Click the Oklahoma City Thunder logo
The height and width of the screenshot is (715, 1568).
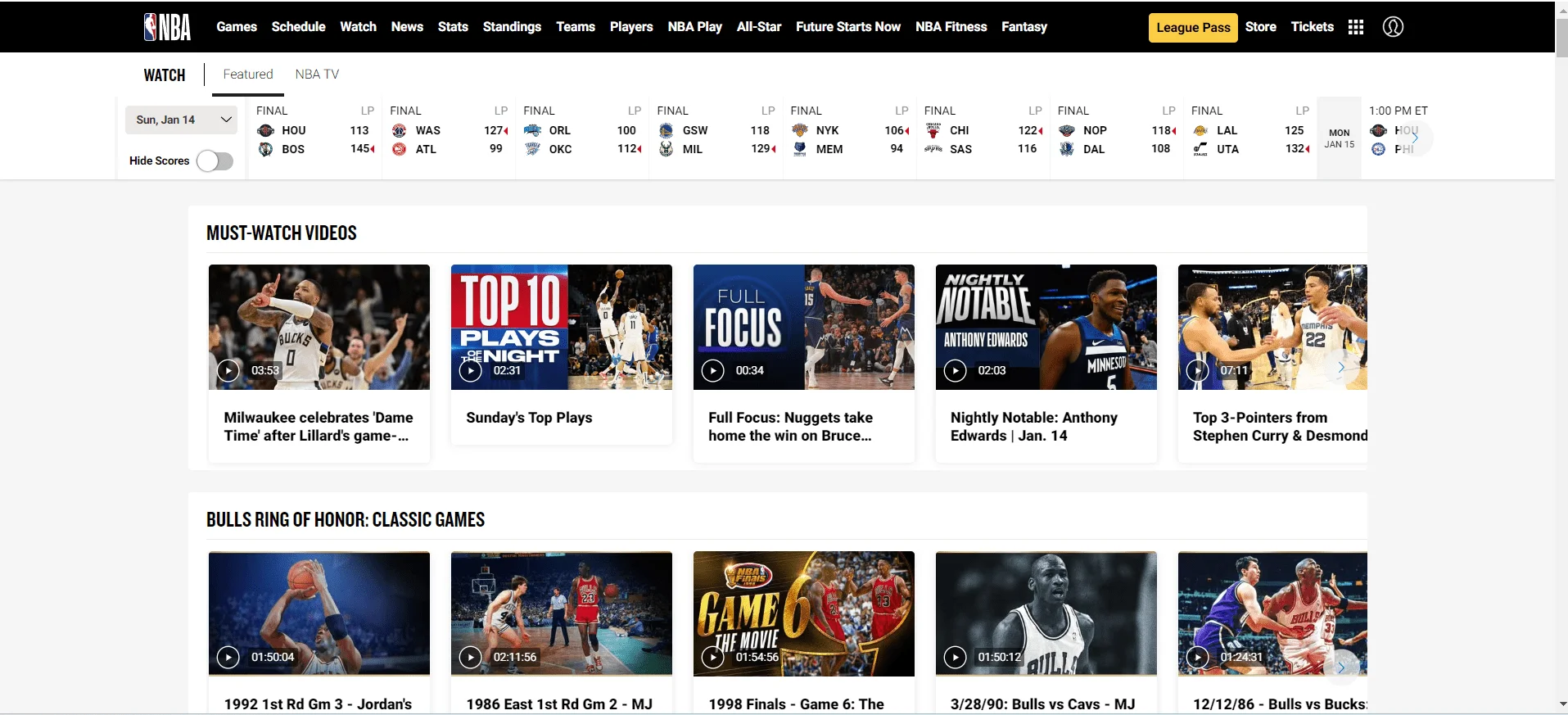(532, 149)
